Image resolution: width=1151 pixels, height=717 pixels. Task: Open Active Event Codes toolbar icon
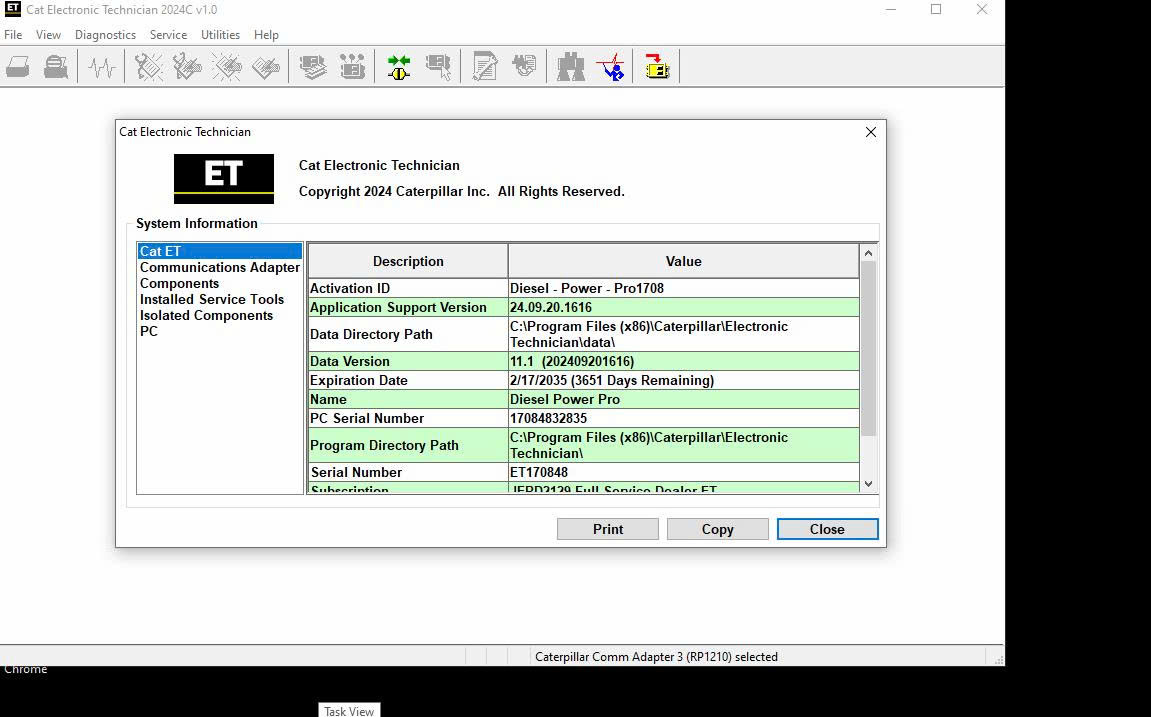pos(227,67)
